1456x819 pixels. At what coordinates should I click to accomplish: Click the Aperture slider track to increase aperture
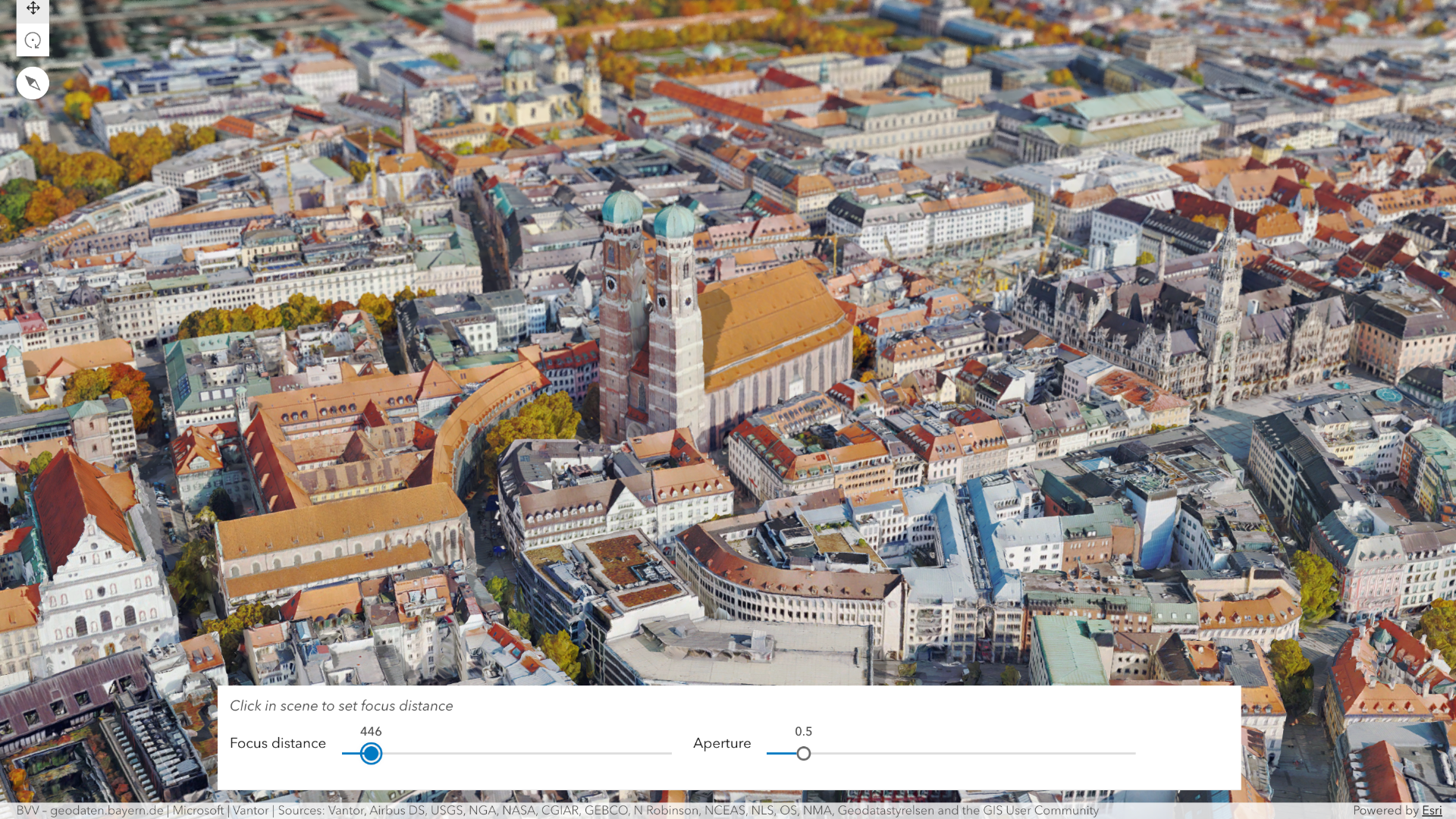click(x=948, y=754)
